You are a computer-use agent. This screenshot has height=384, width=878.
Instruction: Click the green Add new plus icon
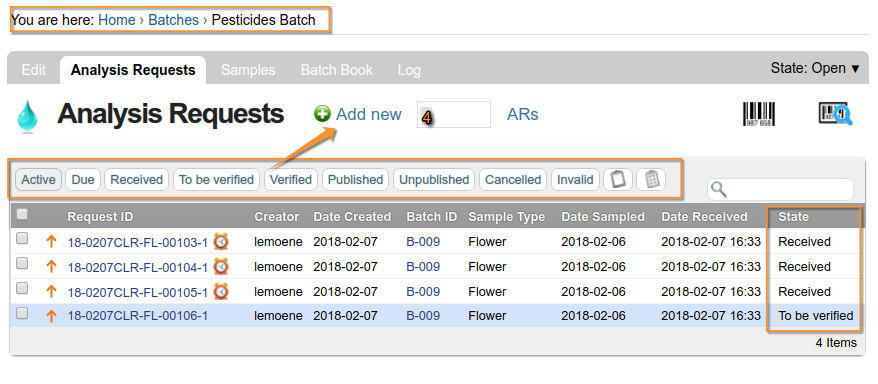click(322, 114)
